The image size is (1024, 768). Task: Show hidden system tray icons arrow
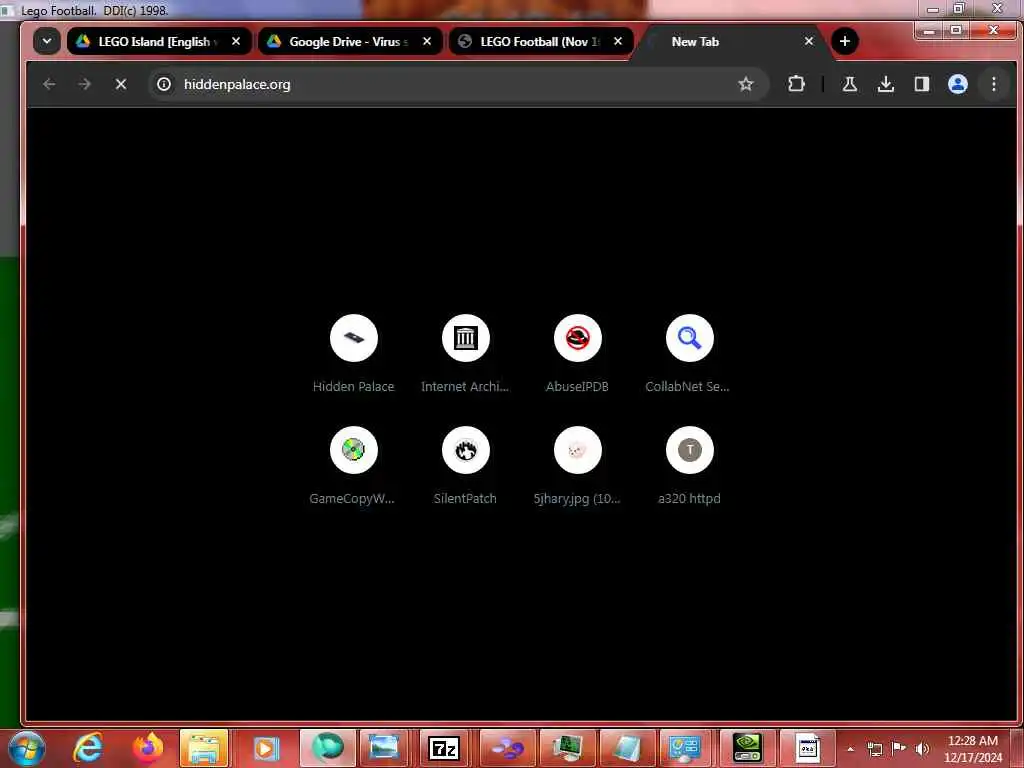click(x=850, y=749)
